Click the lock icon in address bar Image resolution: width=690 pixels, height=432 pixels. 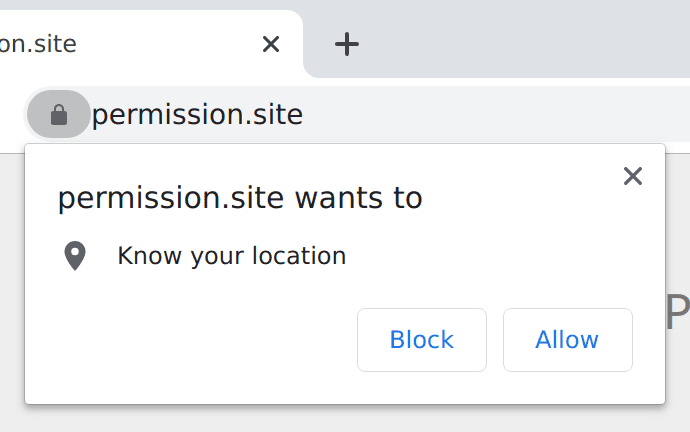[x=59, y=115]
